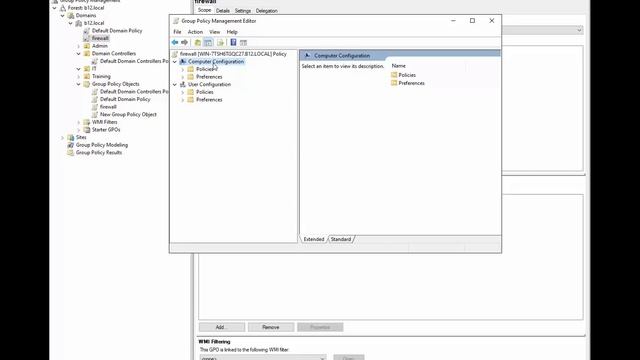Click the Training OU folder icon

click(87, 76)
